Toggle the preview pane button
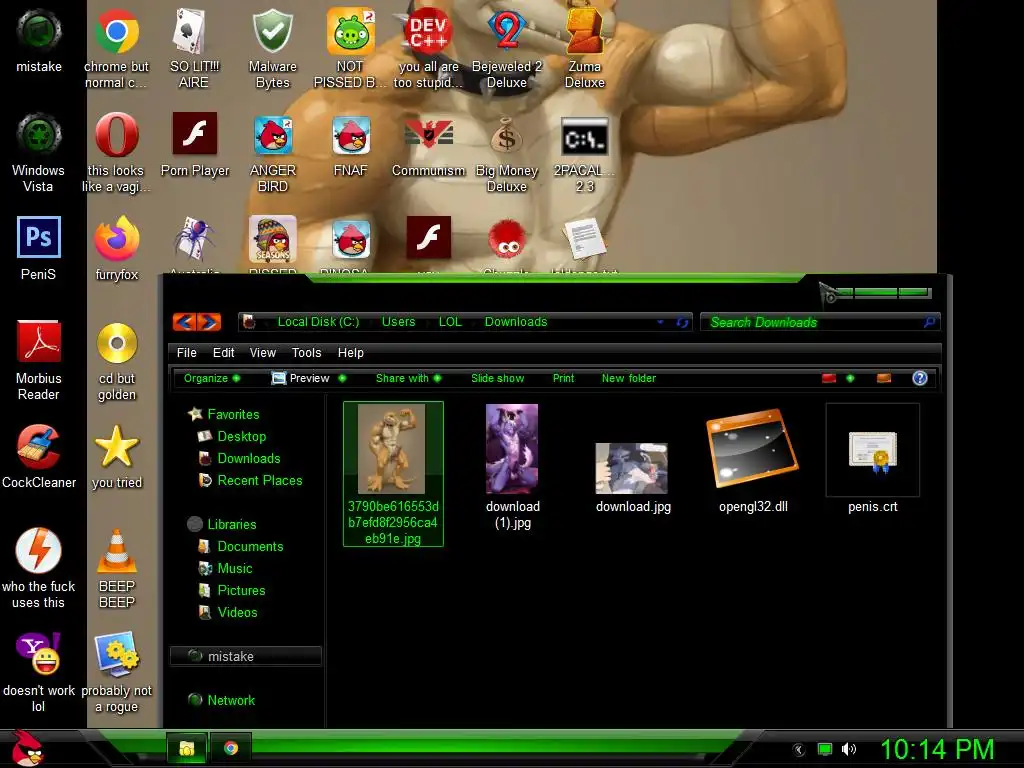Screen dimensions: 1024x768 tap(884, 378)
